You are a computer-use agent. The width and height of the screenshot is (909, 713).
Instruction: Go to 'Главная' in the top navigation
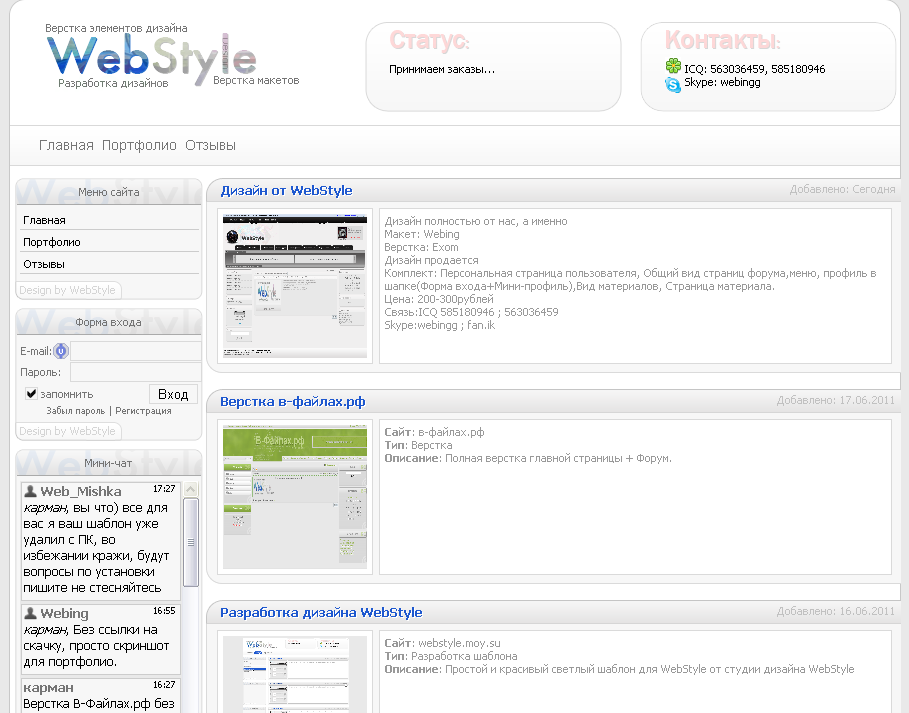(x=66, y=145)
